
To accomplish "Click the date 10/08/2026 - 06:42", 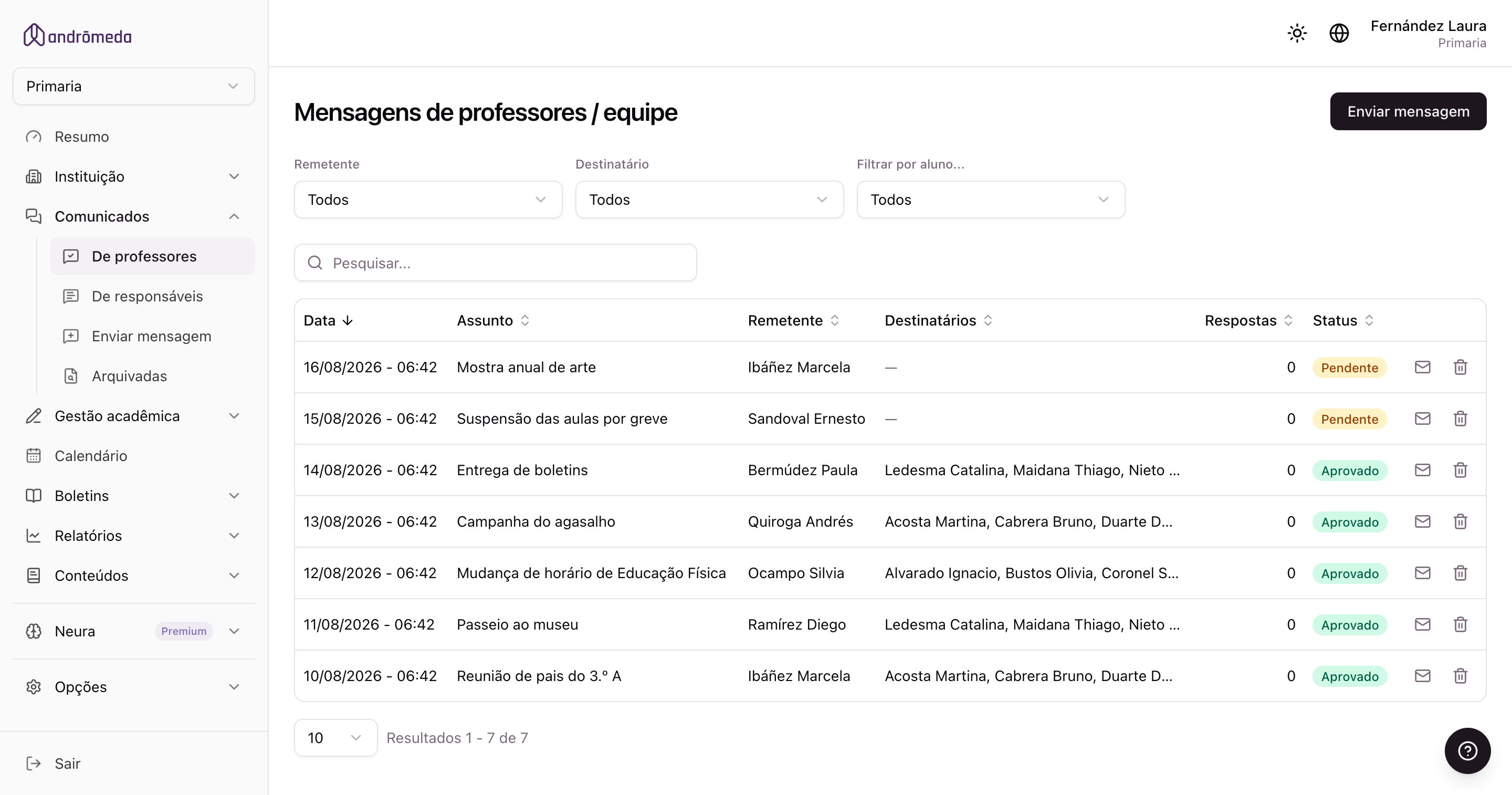I will click(x=370, y=676).
